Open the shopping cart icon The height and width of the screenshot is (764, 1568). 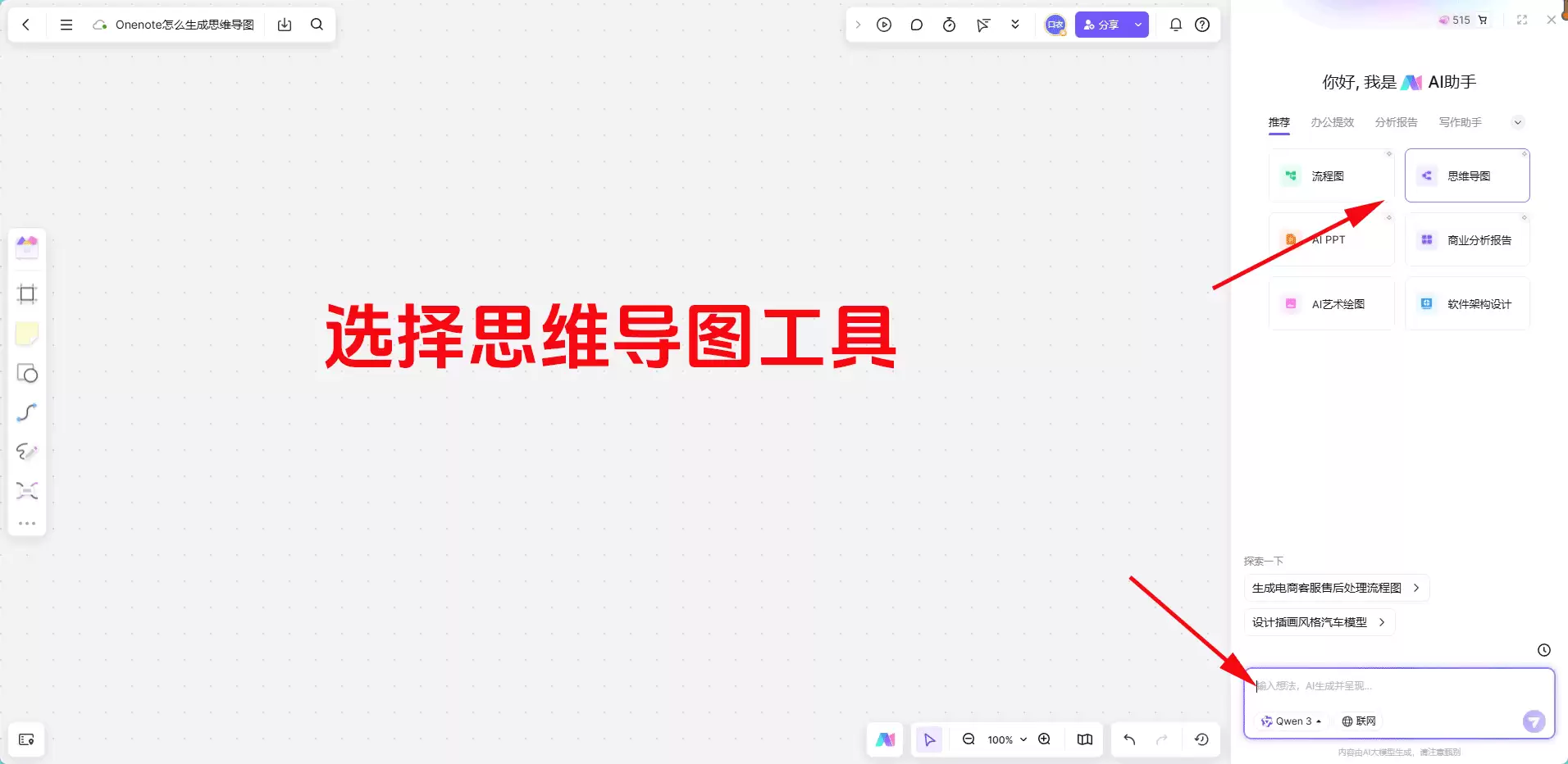pyautogui.click(x=1483, y=20)
